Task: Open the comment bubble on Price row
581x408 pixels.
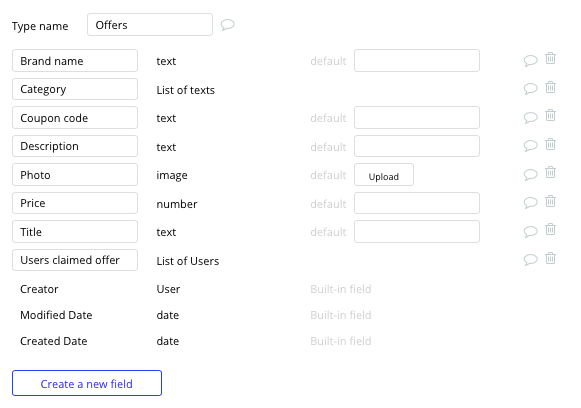Action: 530,203
